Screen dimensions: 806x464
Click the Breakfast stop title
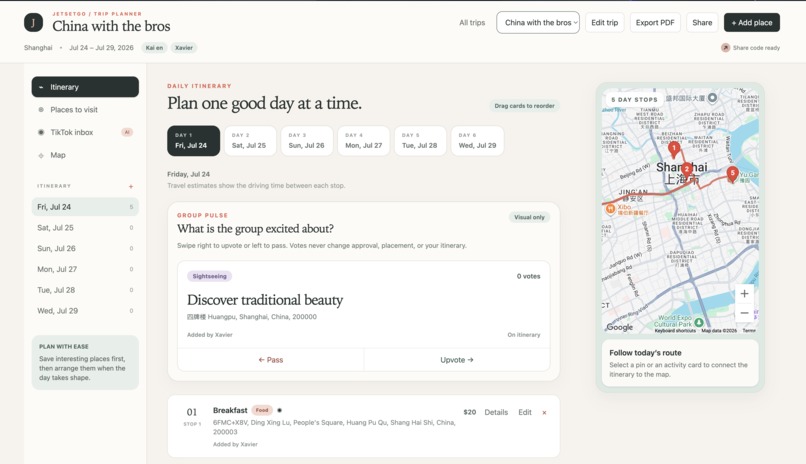230,410
